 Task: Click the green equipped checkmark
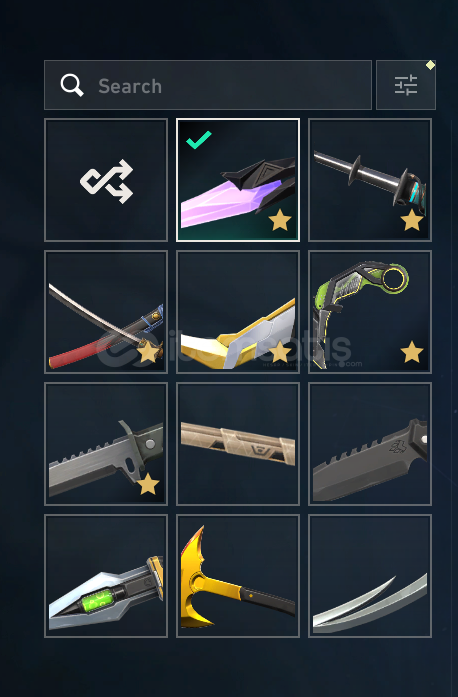pyautogui.click(x=199, y=140)
